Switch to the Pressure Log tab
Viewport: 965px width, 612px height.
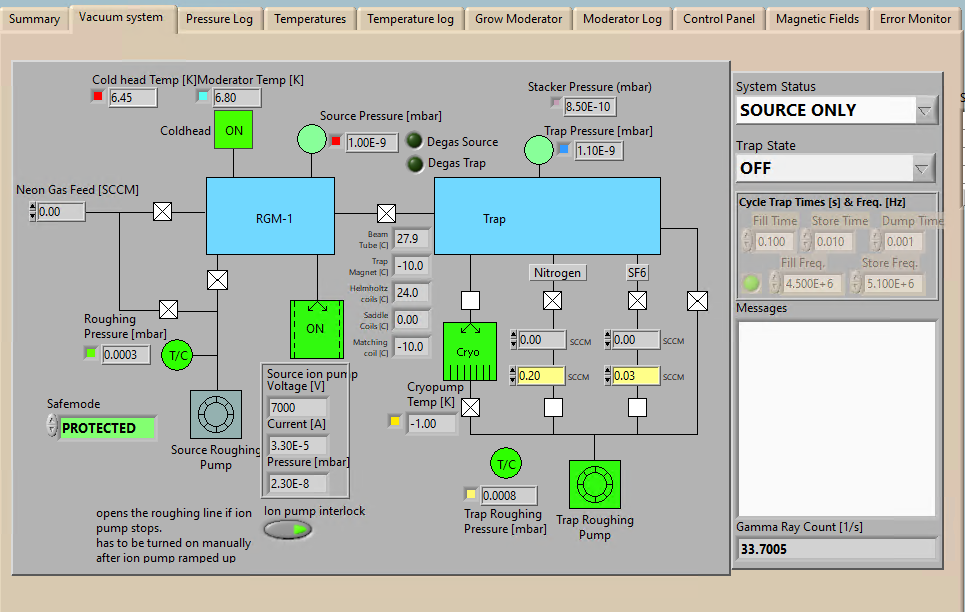(219, 19)
